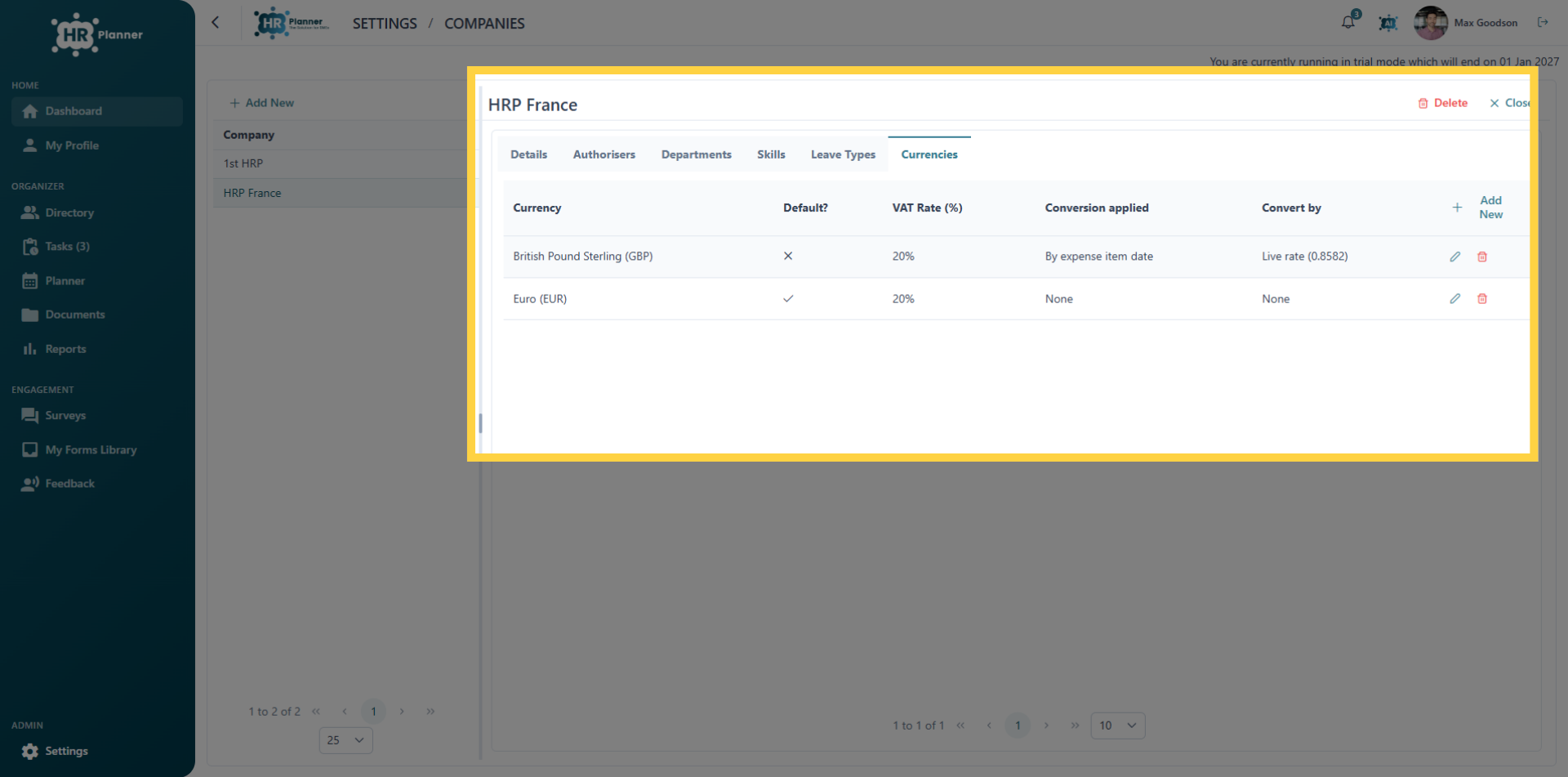Go to next page in right pagination

click(1046, 726)
